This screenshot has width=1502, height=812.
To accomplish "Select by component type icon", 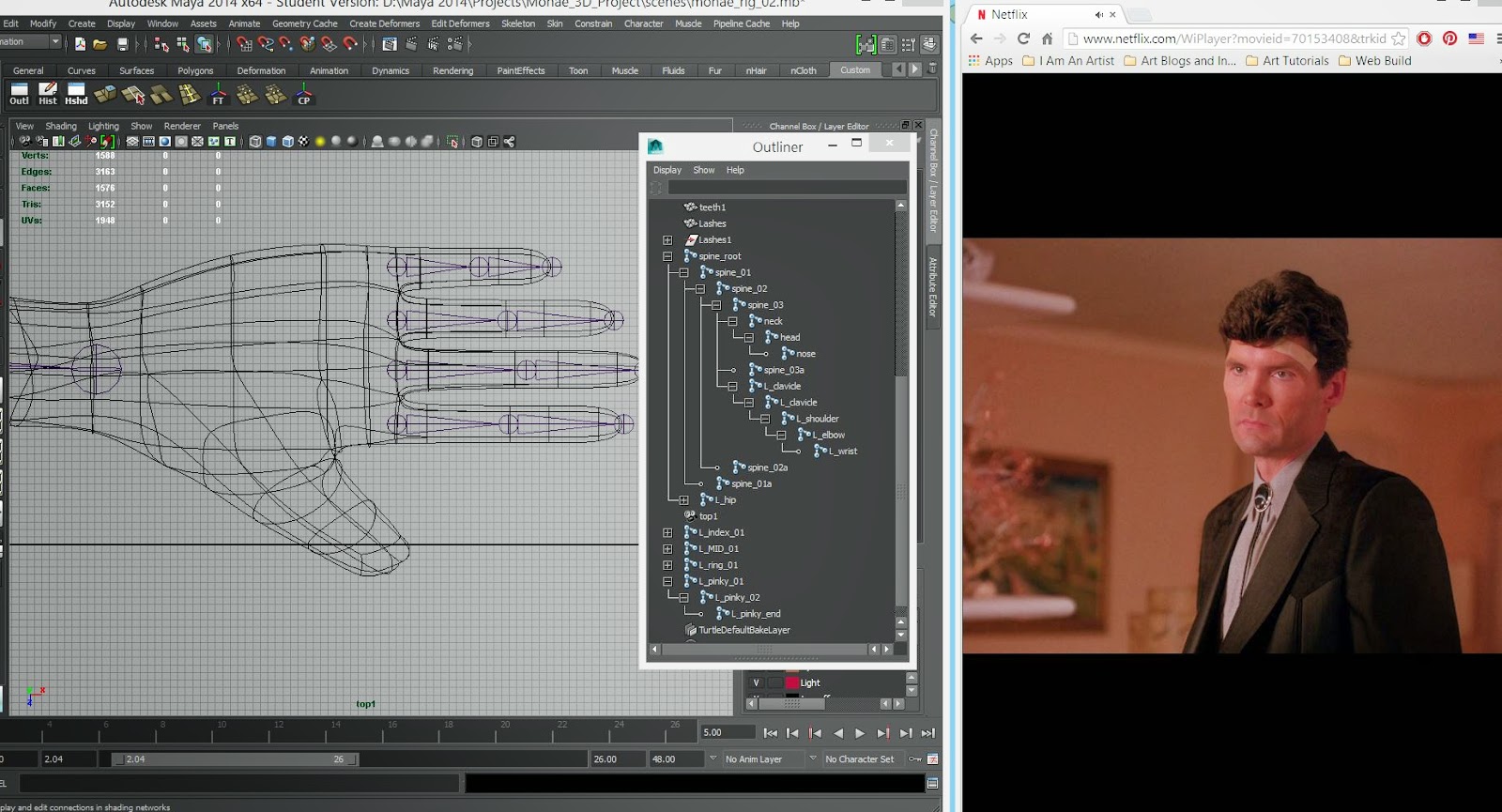I will [x=204, y=44].
